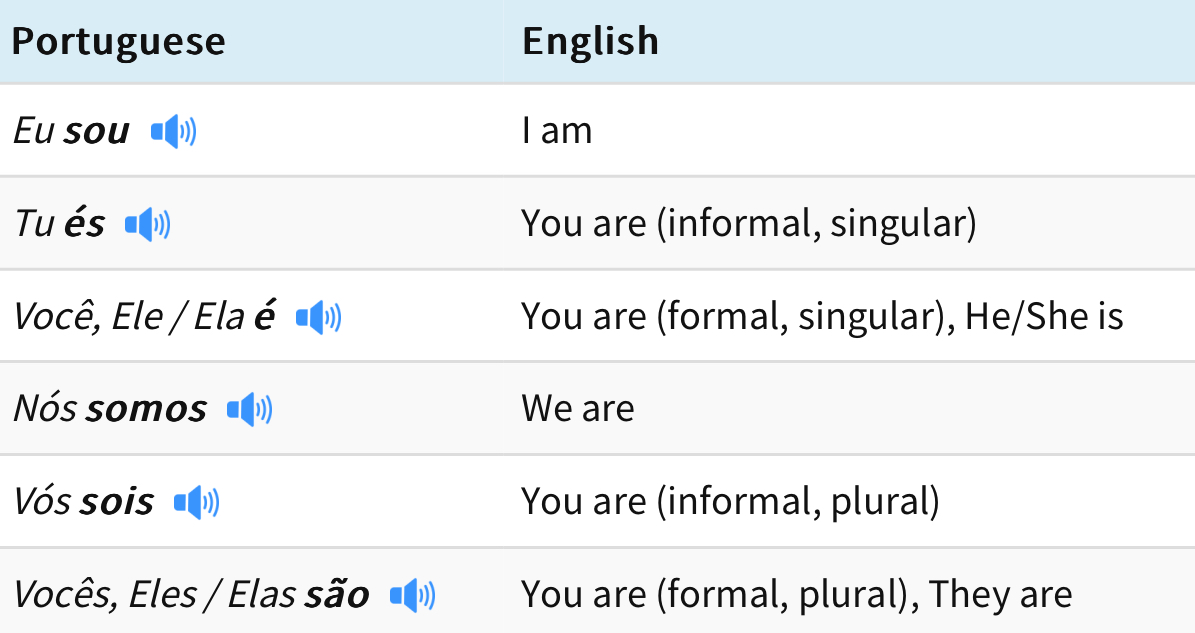Viewport: 1195px width, 633px height.
Task: Click the pronoun text 'Vocês, Eles / Elas'
Action: point(154,596)
